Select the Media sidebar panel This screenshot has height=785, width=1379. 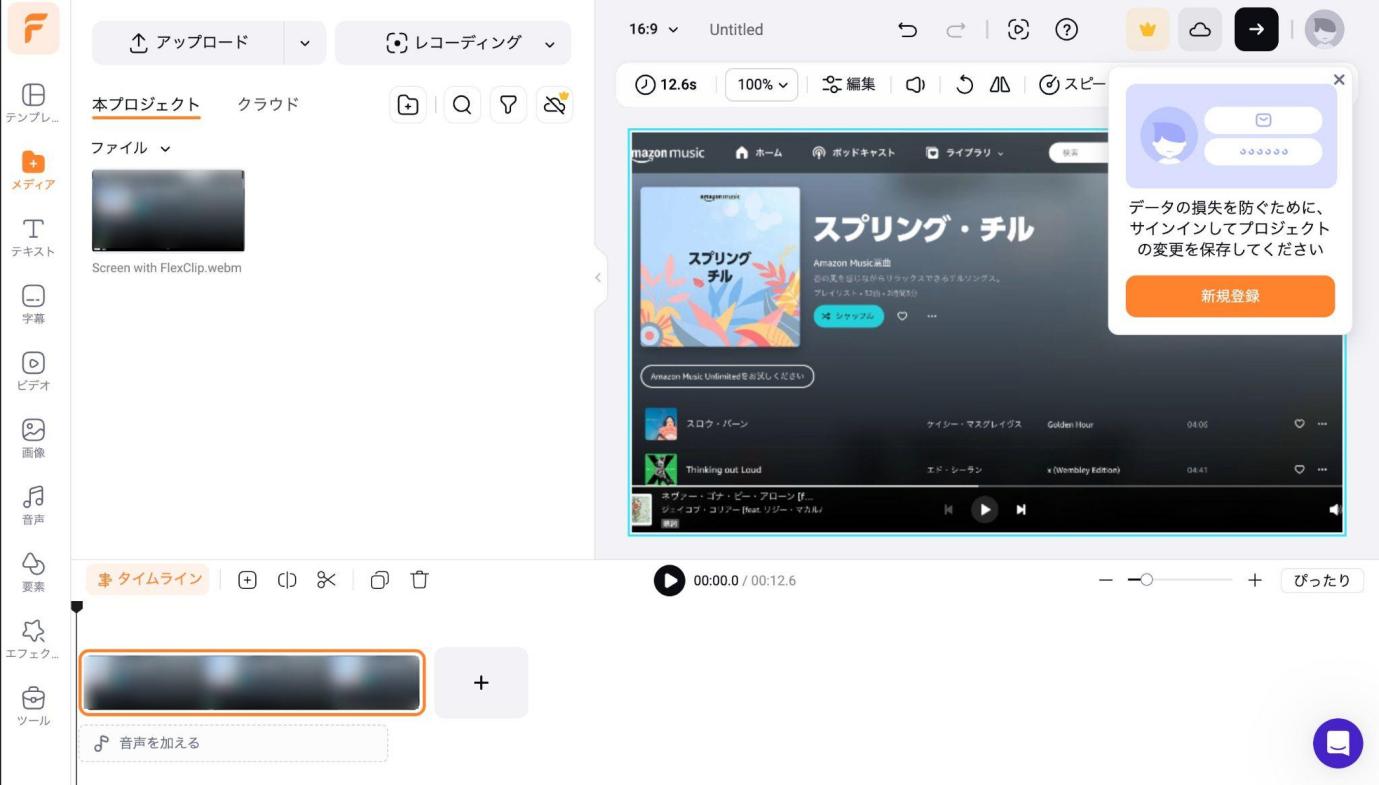click(x=33, y=170)
